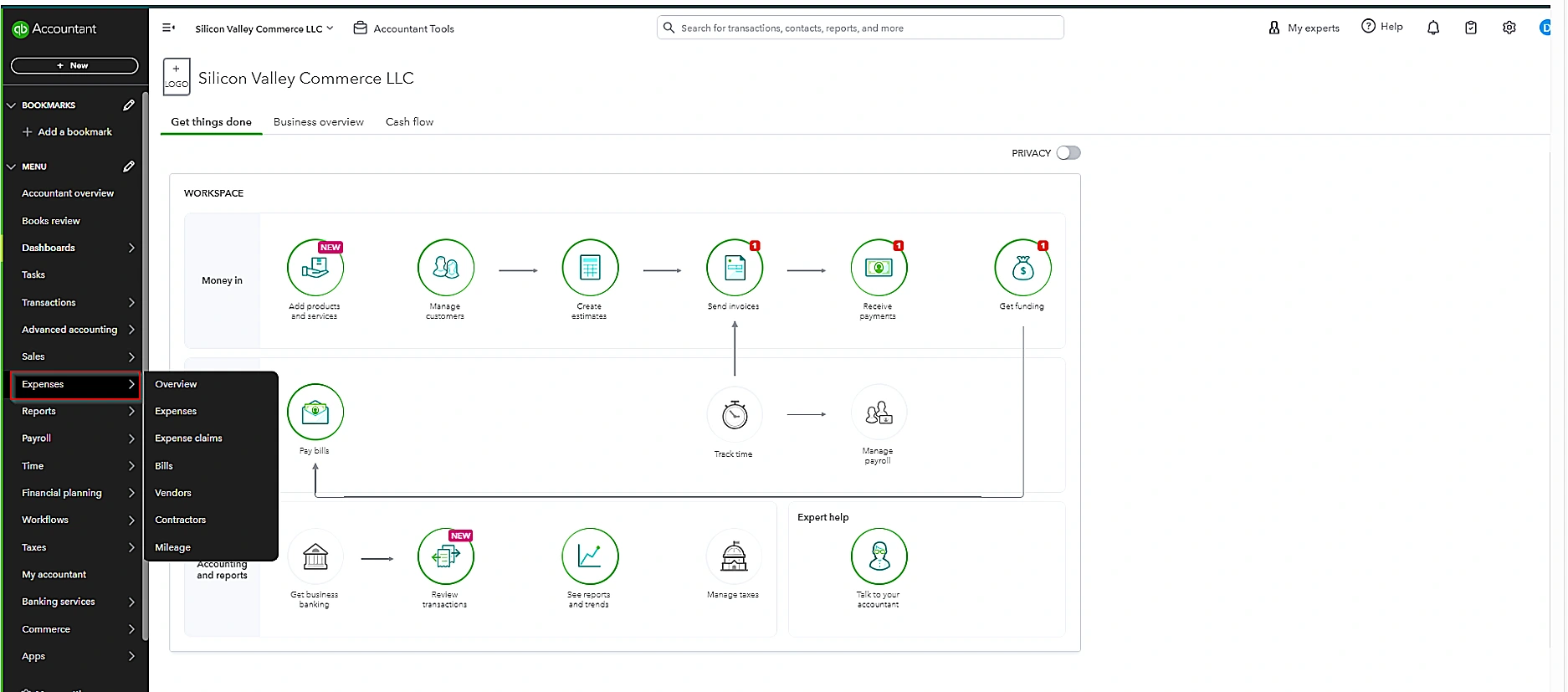
Task: Open Accountant overview menu item
Action: 68,193
